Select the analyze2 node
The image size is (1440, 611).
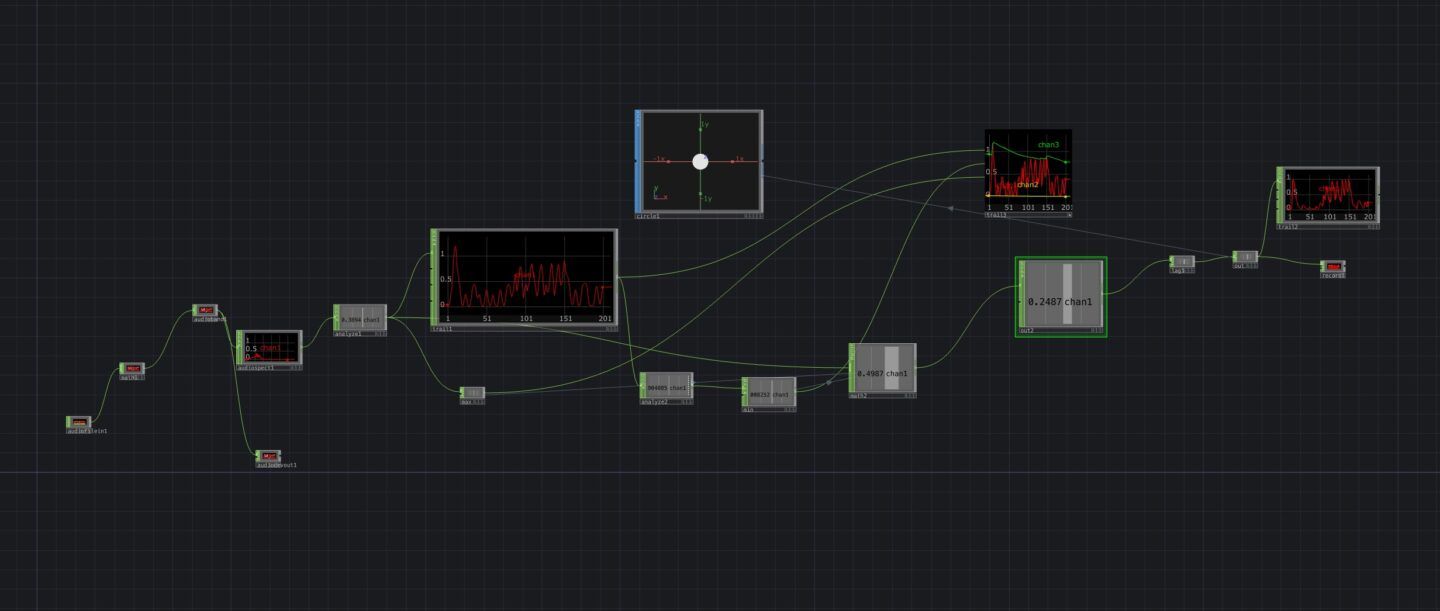pyautogui.click(x=667, y=387)
